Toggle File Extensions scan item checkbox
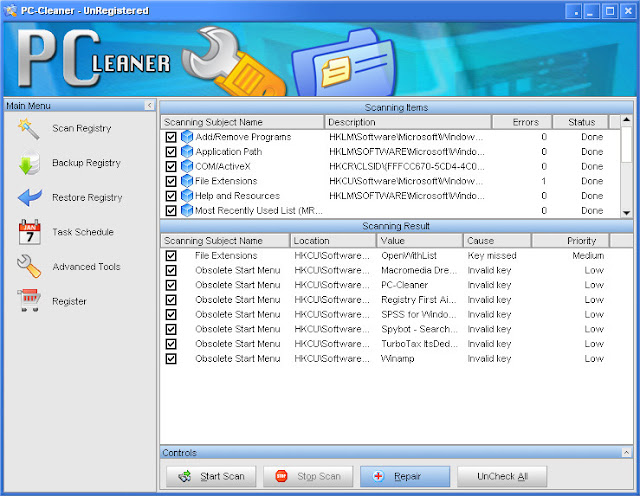The image size is (640, 496). (171, 181)
